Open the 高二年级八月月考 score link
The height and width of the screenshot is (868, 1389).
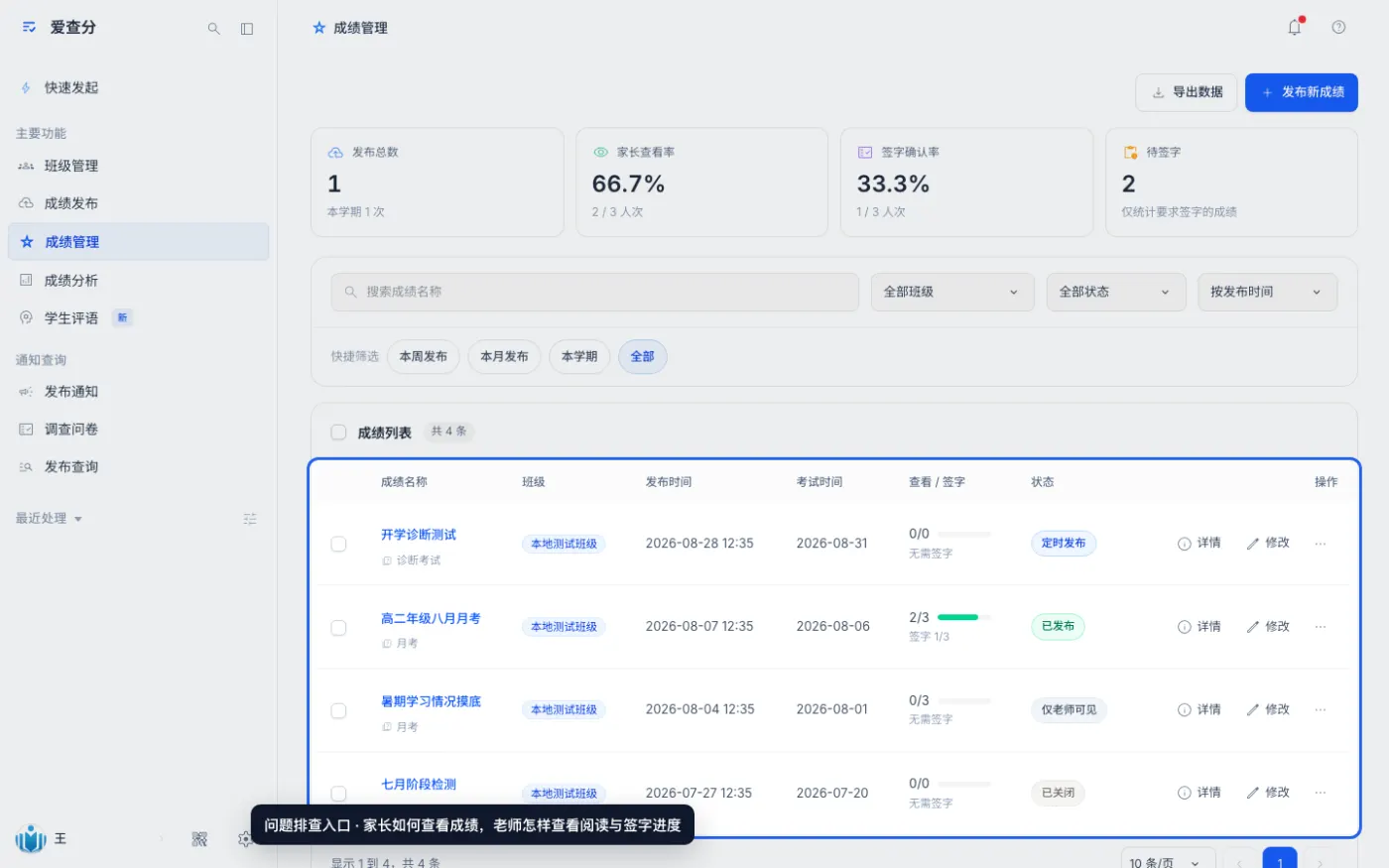click(431, 618)
